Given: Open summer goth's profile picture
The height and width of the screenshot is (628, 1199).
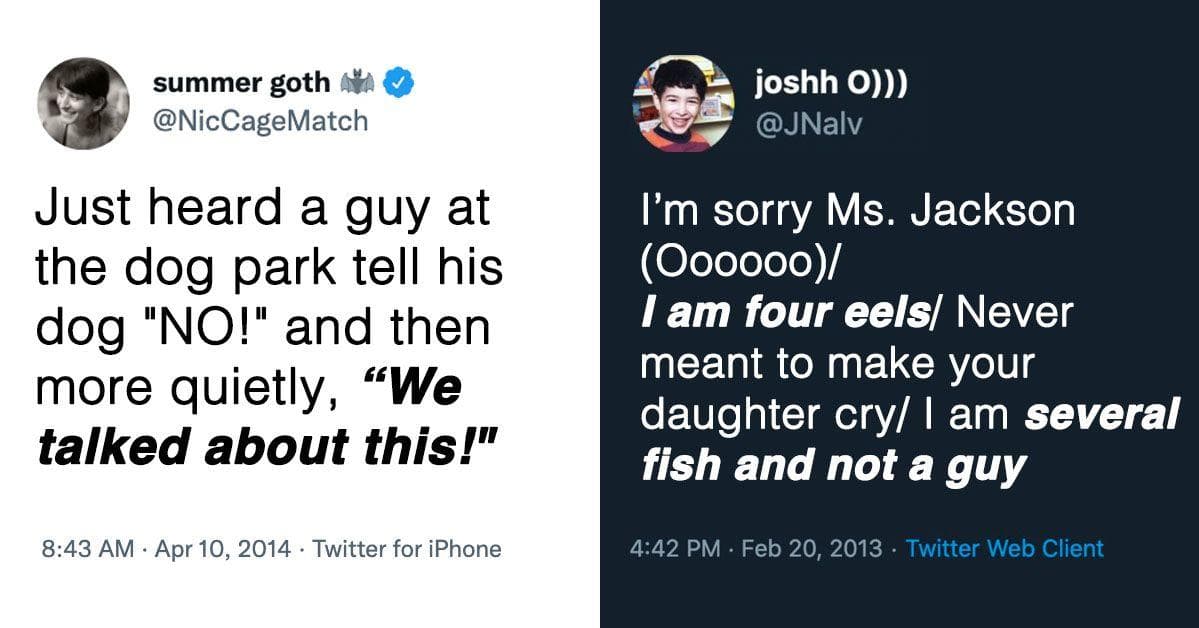Looking at the screenshot, I should (83, 103).
